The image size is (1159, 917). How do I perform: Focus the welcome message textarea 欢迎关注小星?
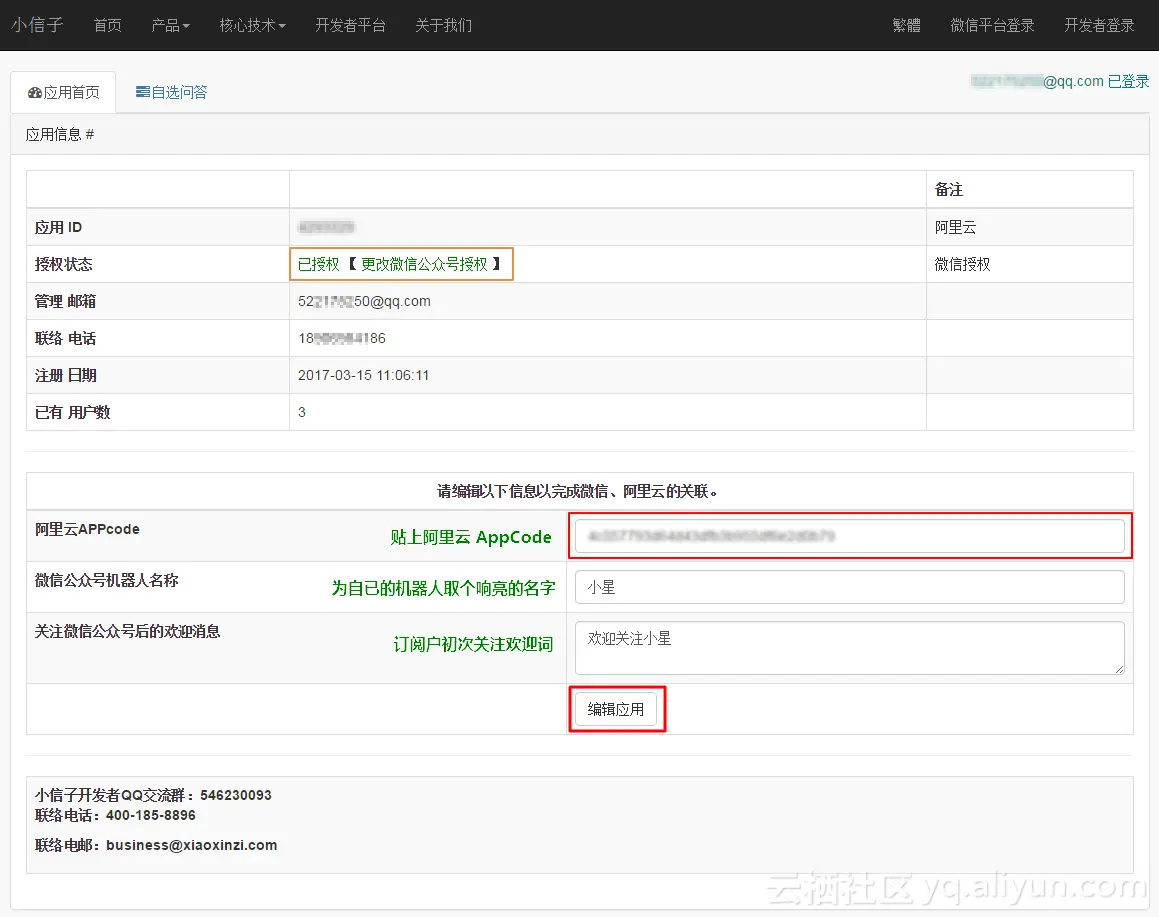[x=850, y=648]
